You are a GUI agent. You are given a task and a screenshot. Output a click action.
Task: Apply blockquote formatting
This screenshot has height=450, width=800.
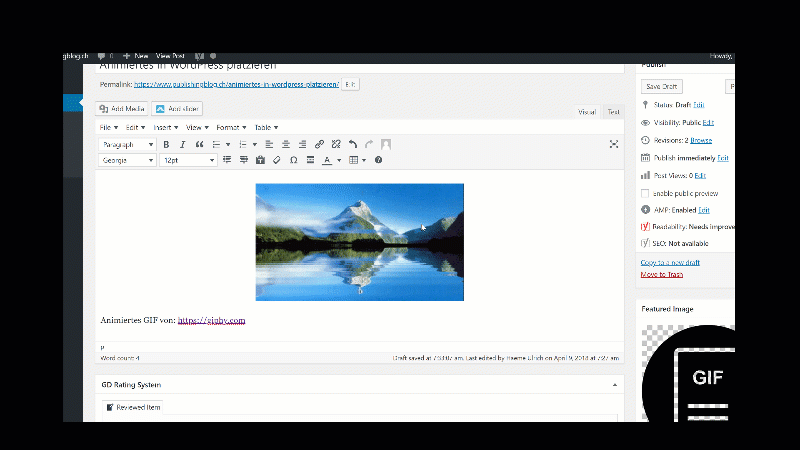(199, 144)
